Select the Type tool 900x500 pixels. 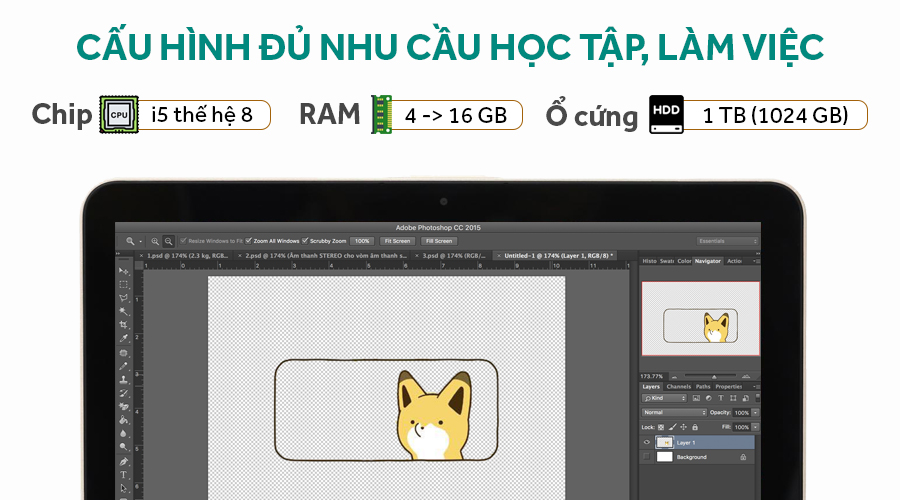click(x=124, y=475)
